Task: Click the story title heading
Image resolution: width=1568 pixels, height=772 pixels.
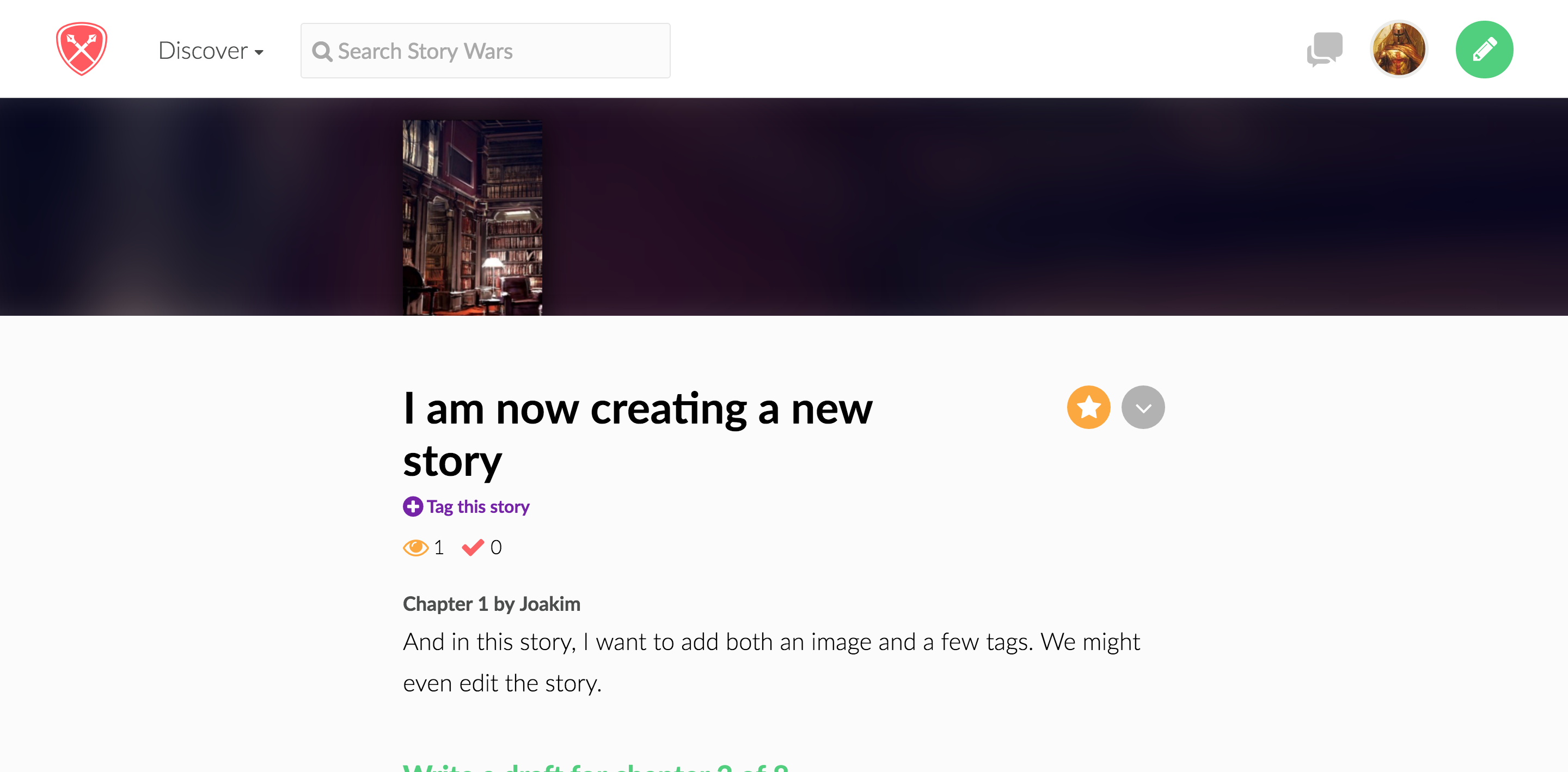Action: [x=638, y=434]
